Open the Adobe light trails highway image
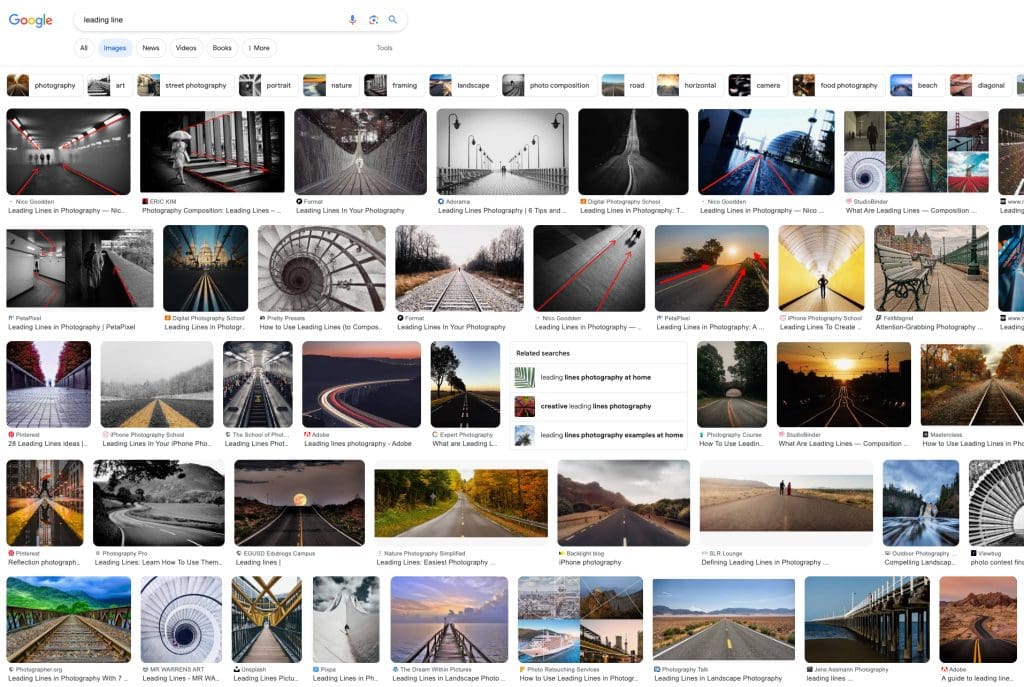 point(361,385)
